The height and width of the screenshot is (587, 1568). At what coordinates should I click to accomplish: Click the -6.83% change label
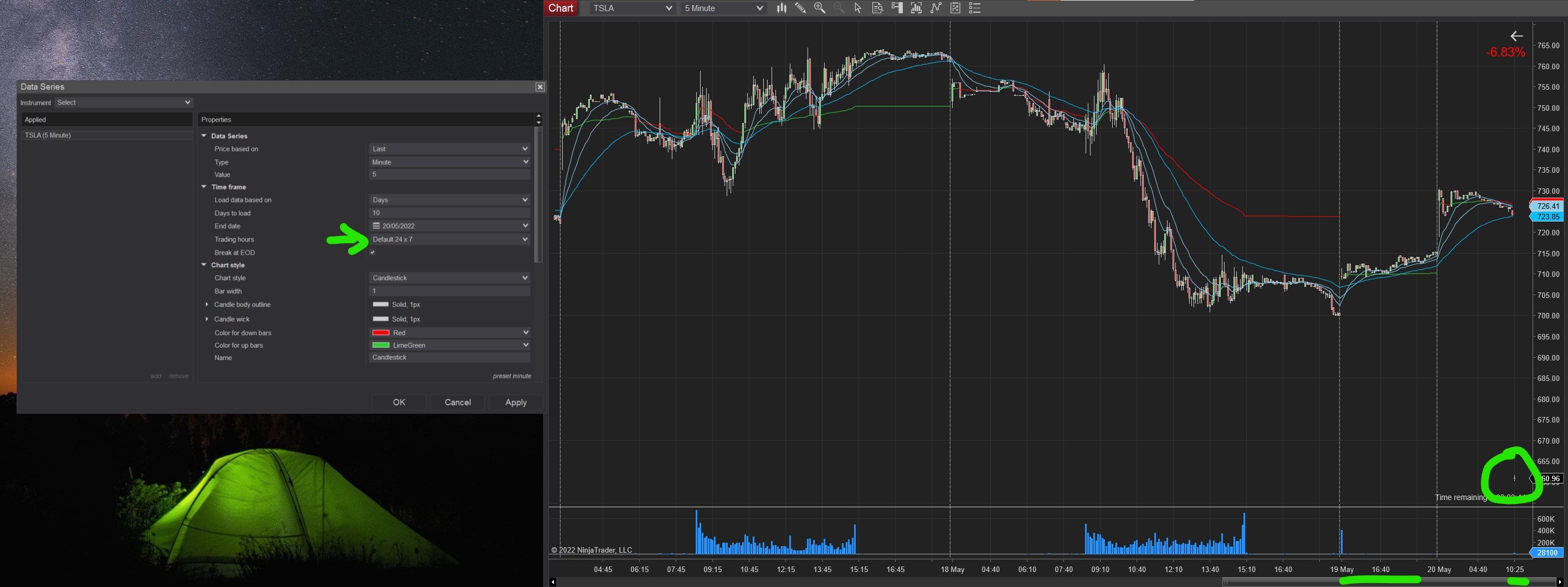click(x=1505, y=52)
